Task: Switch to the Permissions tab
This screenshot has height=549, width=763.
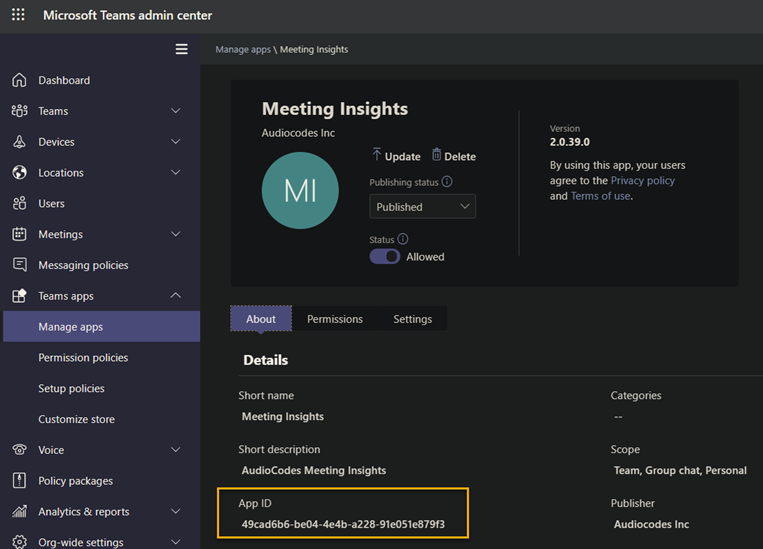Action: [334, 319]
